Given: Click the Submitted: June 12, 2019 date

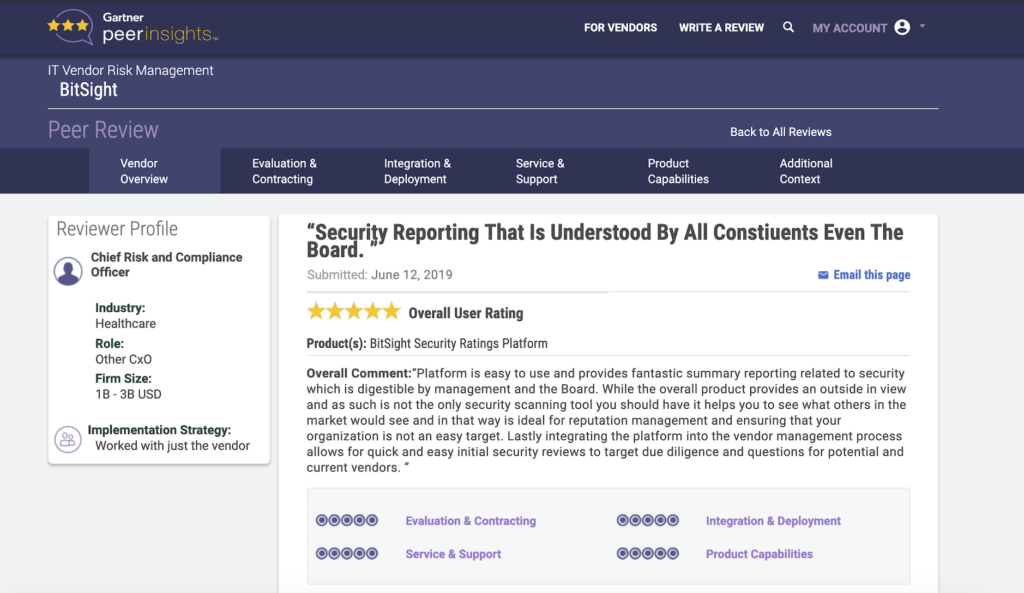Looking at the screenshot, I should pos(379,275).
